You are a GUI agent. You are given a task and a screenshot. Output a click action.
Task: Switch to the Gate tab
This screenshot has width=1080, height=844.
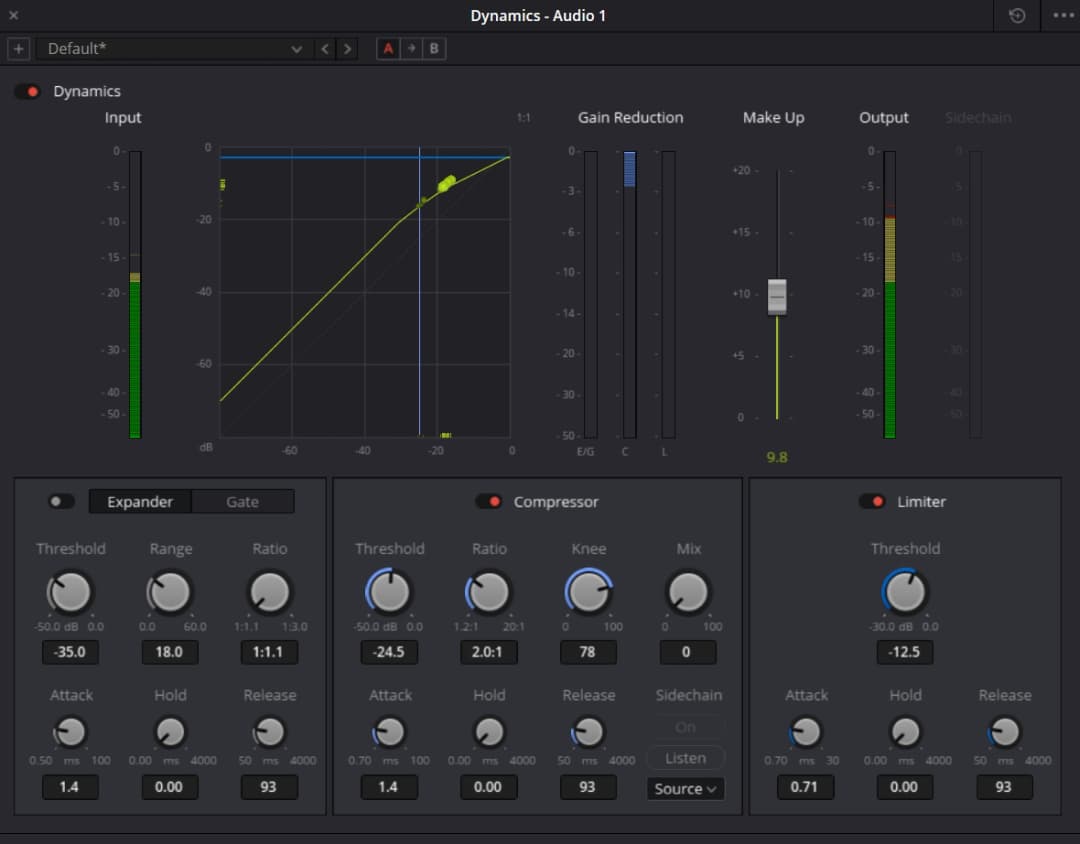click(243, 502)
